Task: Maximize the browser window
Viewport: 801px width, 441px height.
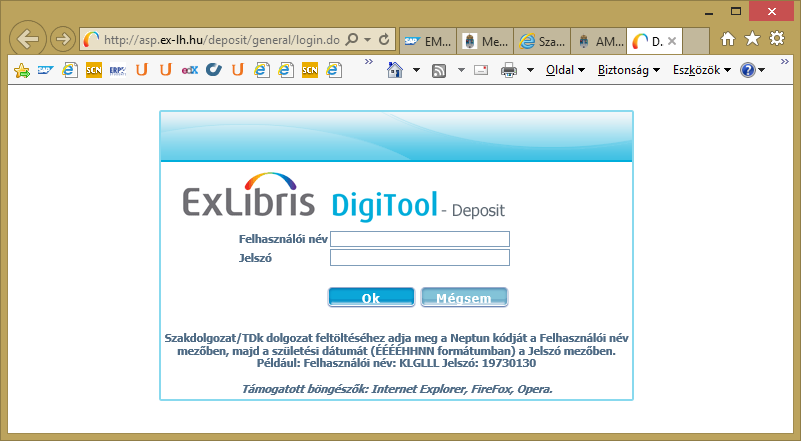Action: (736, 11)
